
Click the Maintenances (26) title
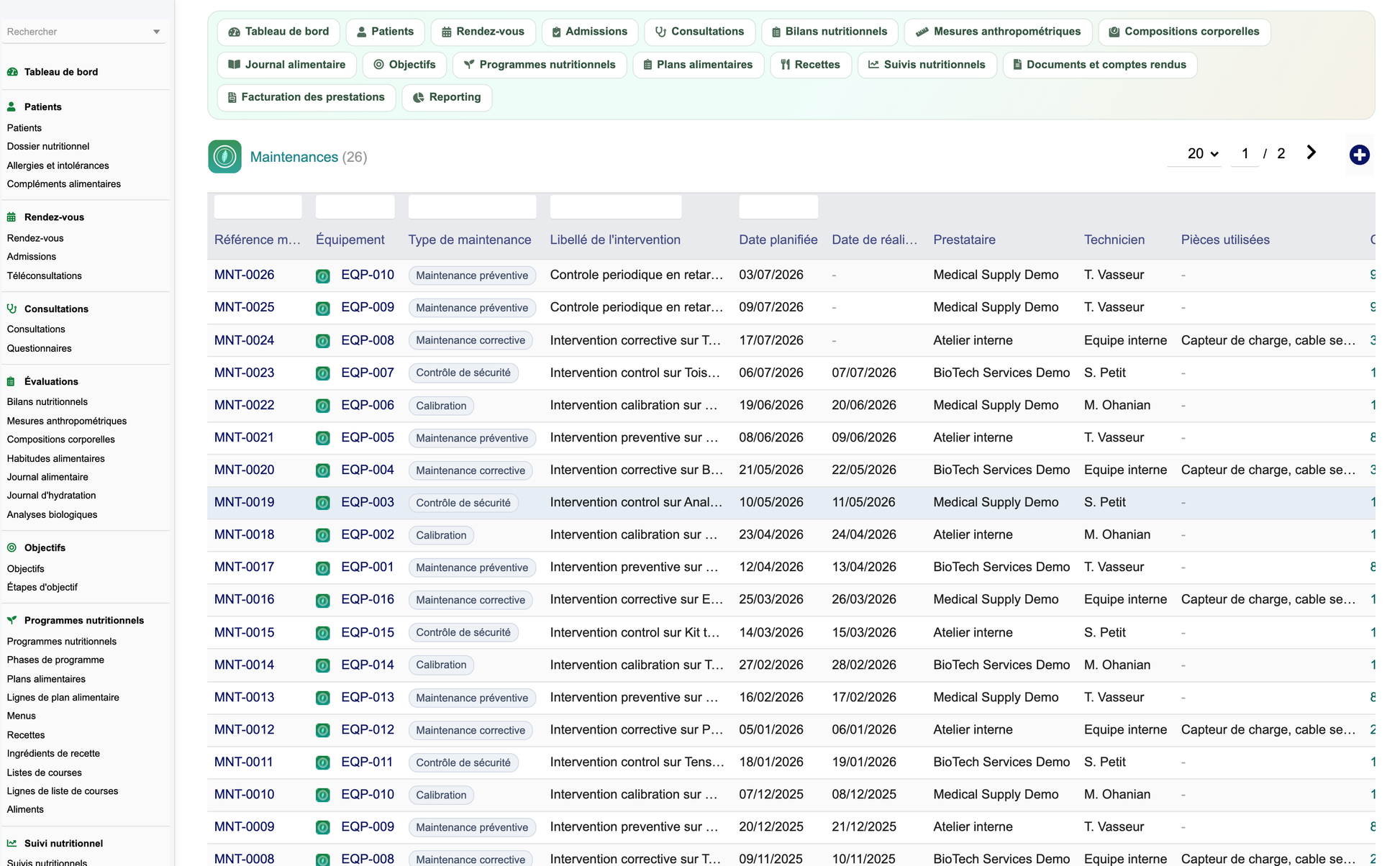309,157
